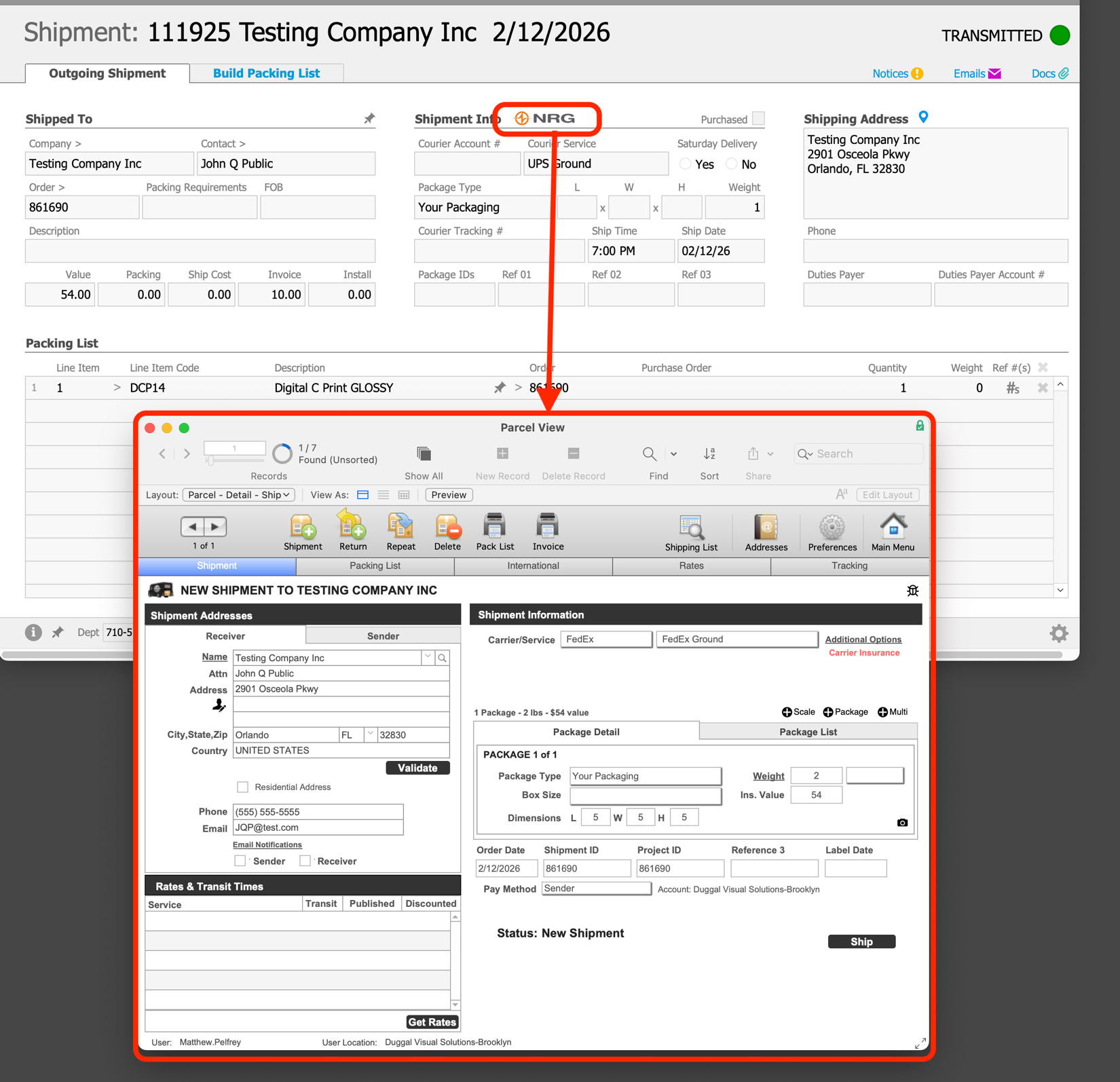Open the FedEx carrier dropdown
The height and width of the screenshot is (1082, 1120).
coord(606,639)
